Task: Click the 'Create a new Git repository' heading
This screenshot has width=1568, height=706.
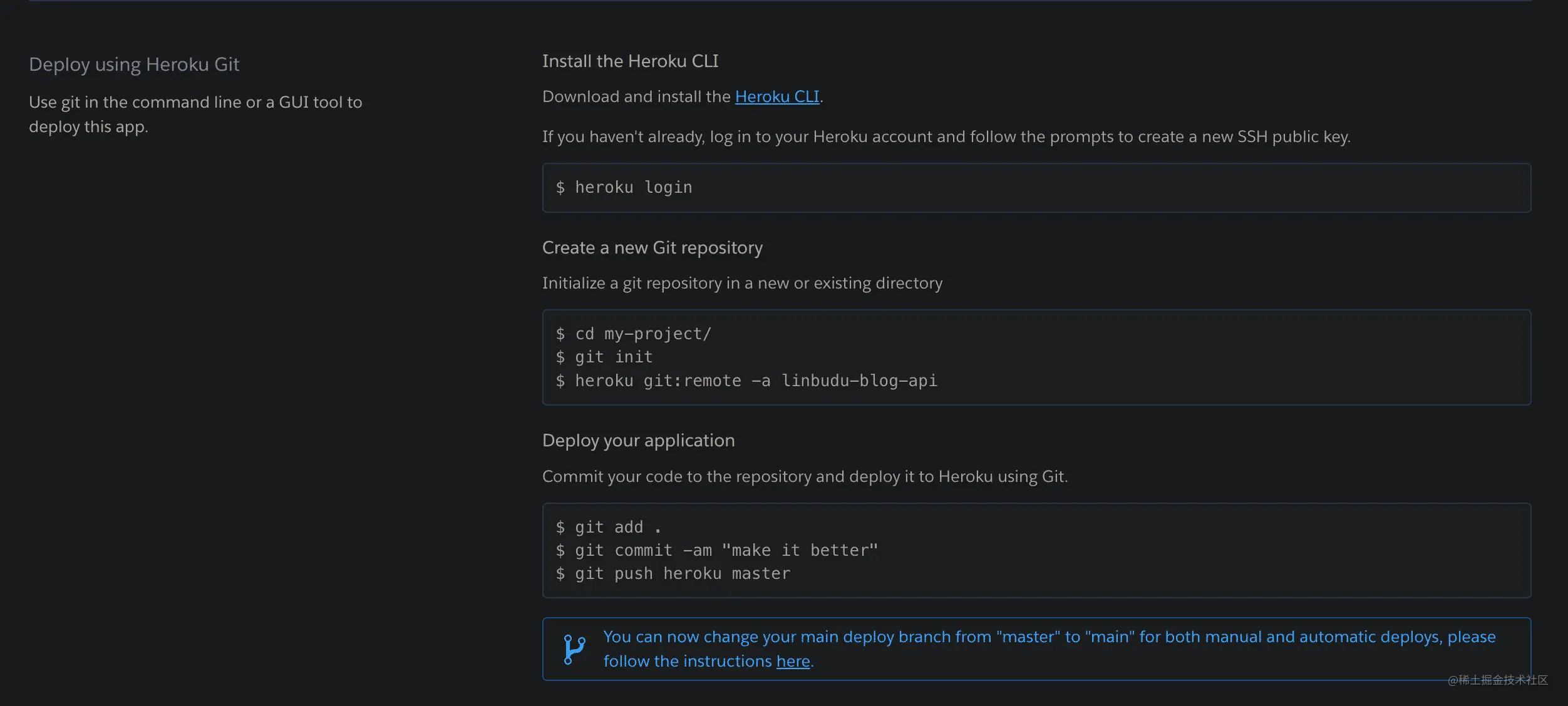Action: (x=652, y=248)
